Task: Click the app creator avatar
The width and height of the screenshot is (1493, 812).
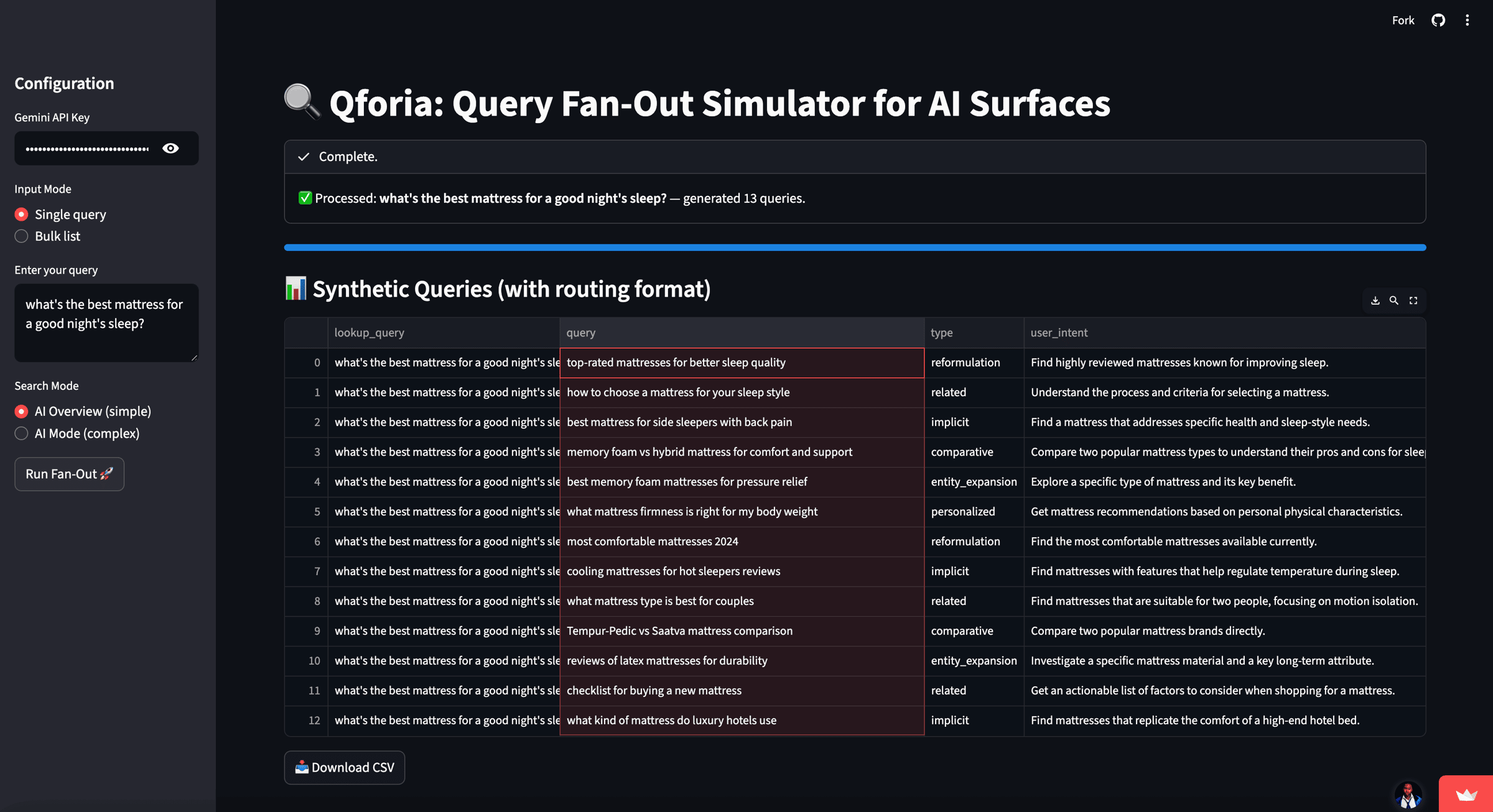Action: (x=1408, y=795)
